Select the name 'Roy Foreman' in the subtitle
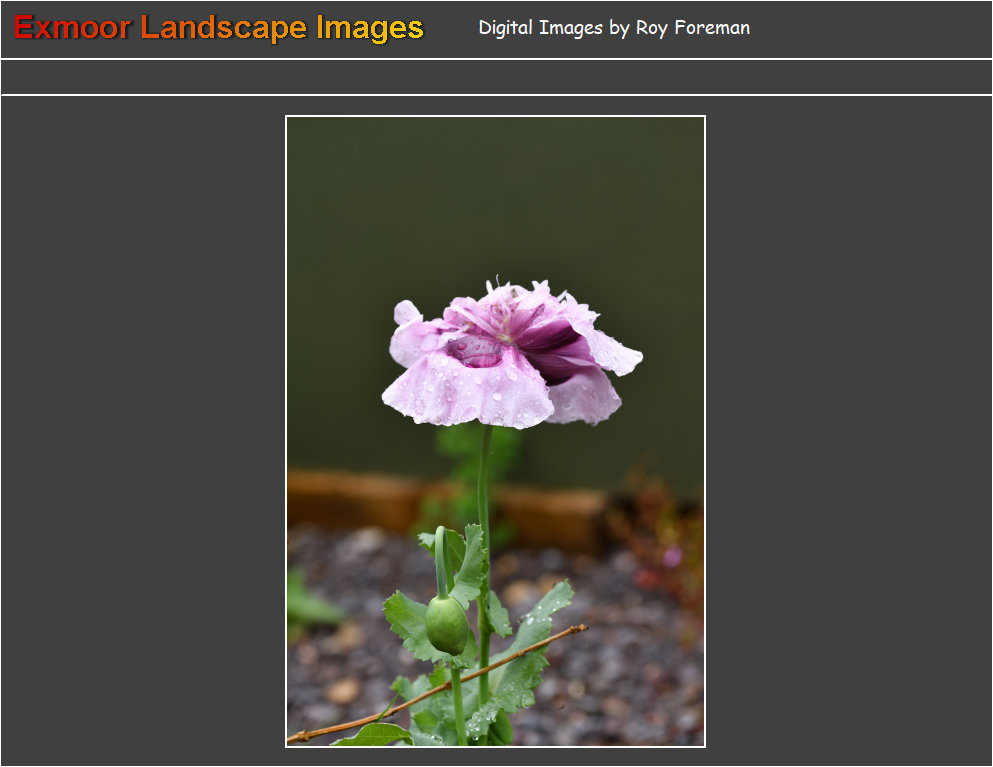993x767 pixels. pyautogui.click(x=692, y=28)
